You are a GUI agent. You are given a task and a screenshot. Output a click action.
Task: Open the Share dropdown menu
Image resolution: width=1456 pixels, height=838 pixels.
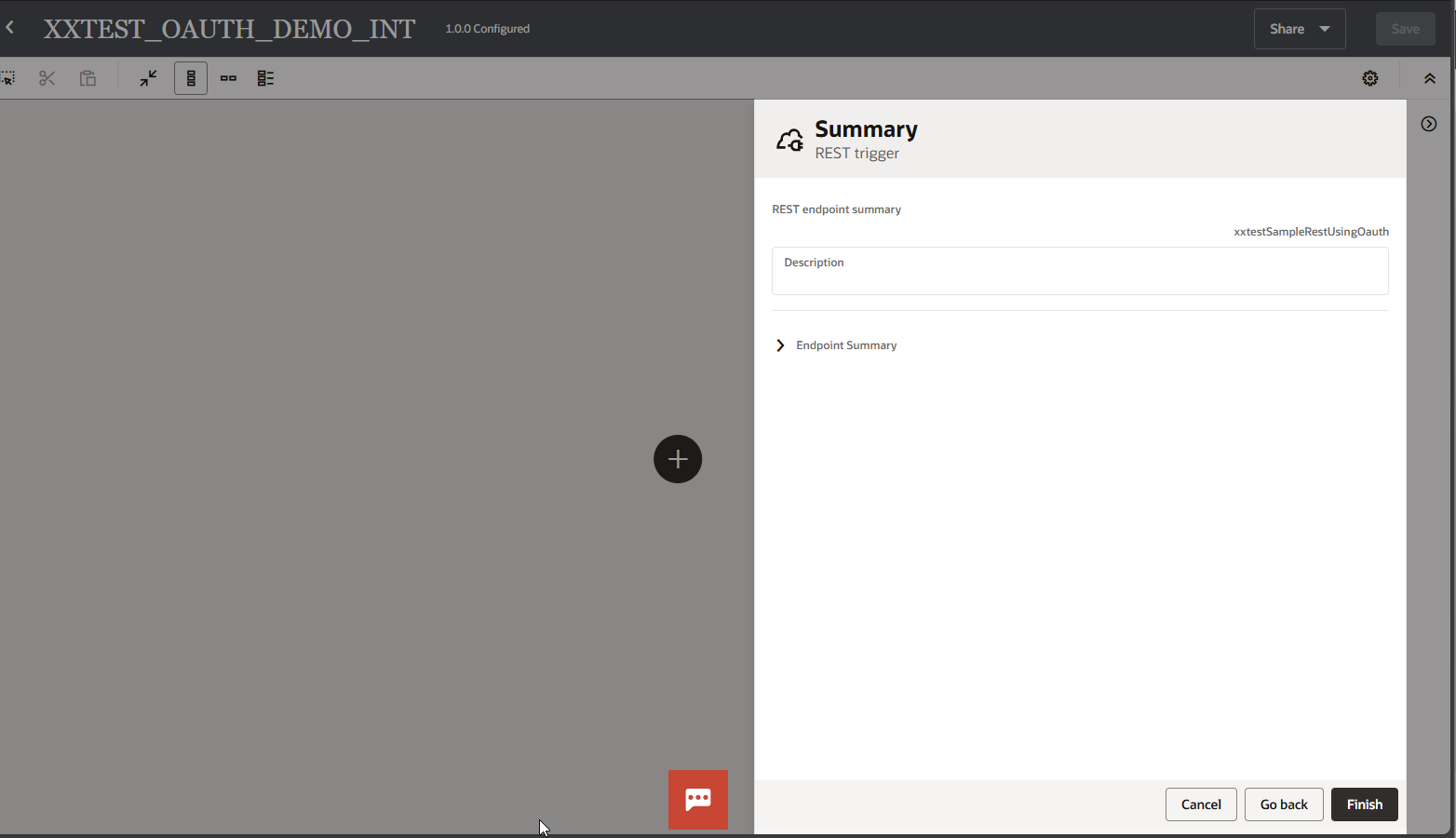pos(1299,29)
